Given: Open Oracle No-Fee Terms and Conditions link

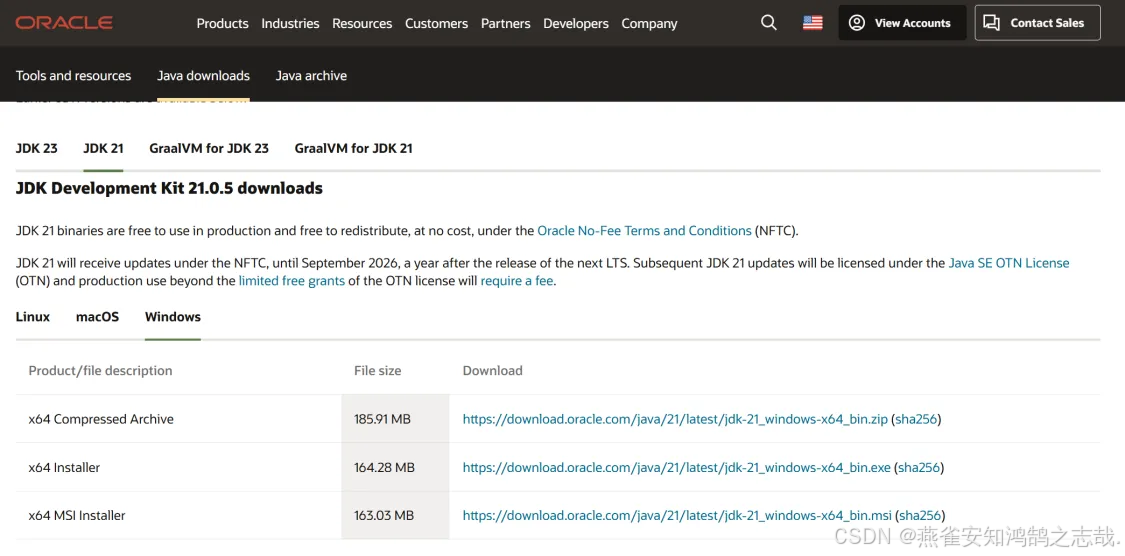Looking at the screenshot, I should [644, 231].
